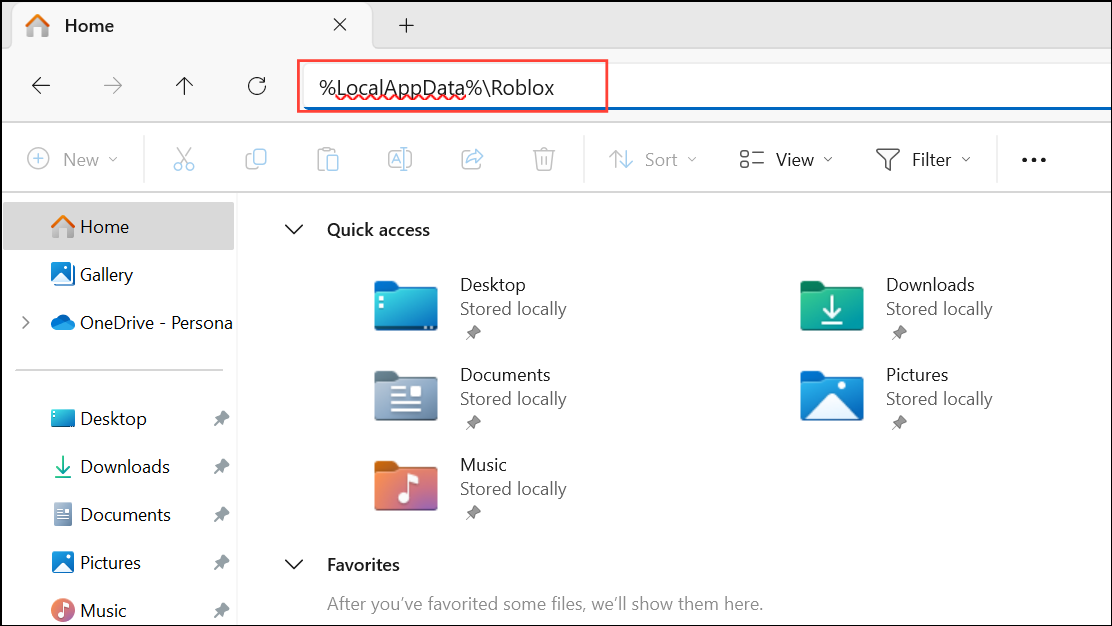Click the pin icon beside sidebar Documents
This screenshot has width=1112, height=626.
221,515
